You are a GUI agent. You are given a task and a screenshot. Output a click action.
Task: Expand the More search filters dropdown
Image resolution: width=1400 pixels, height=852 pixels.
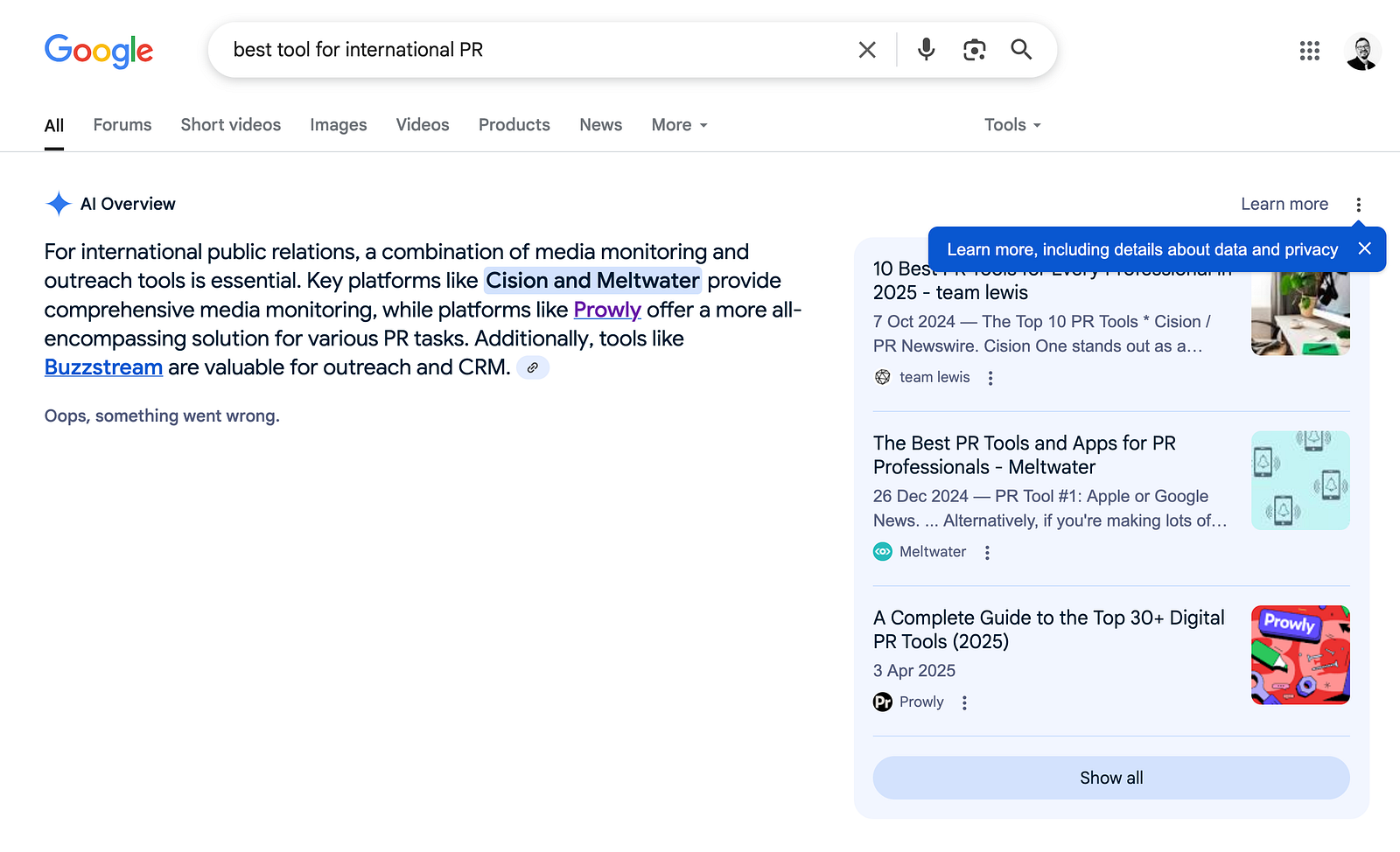(x=680, y=125)
